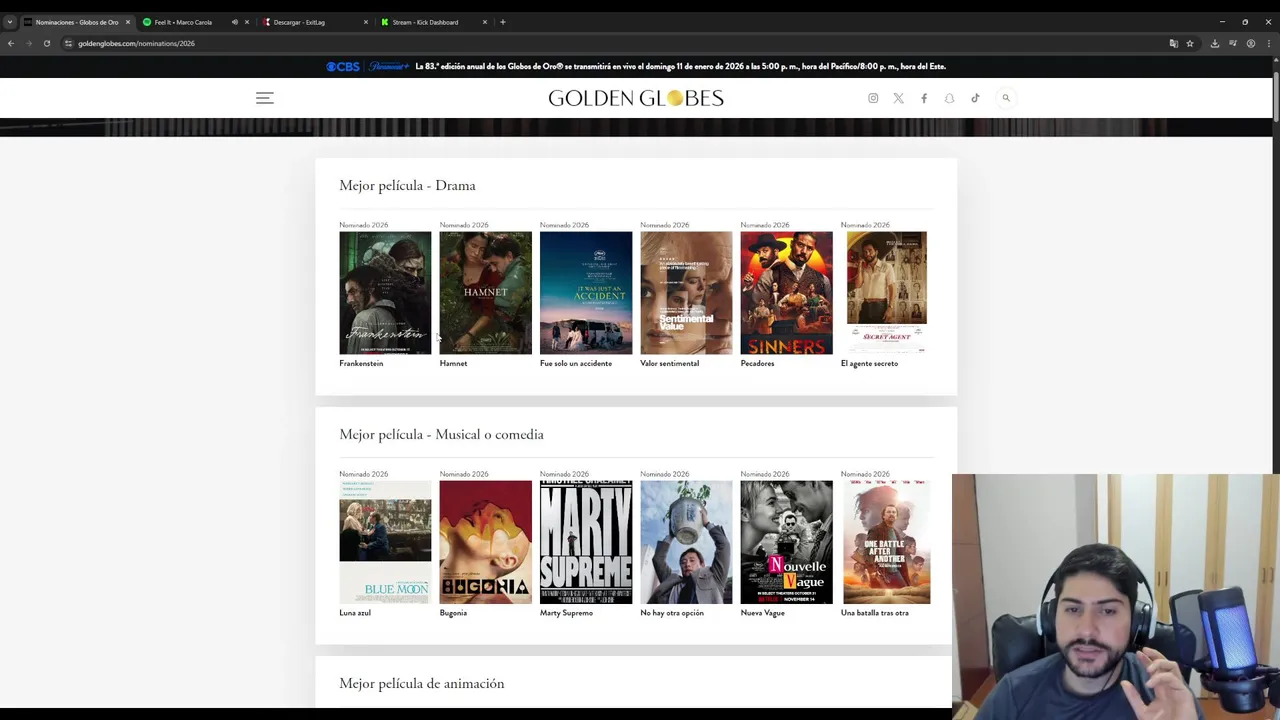Screen dimensions: 1280x720
Task: Click the 'Una batalla tras otra' title
Action: tap(875, 612)
